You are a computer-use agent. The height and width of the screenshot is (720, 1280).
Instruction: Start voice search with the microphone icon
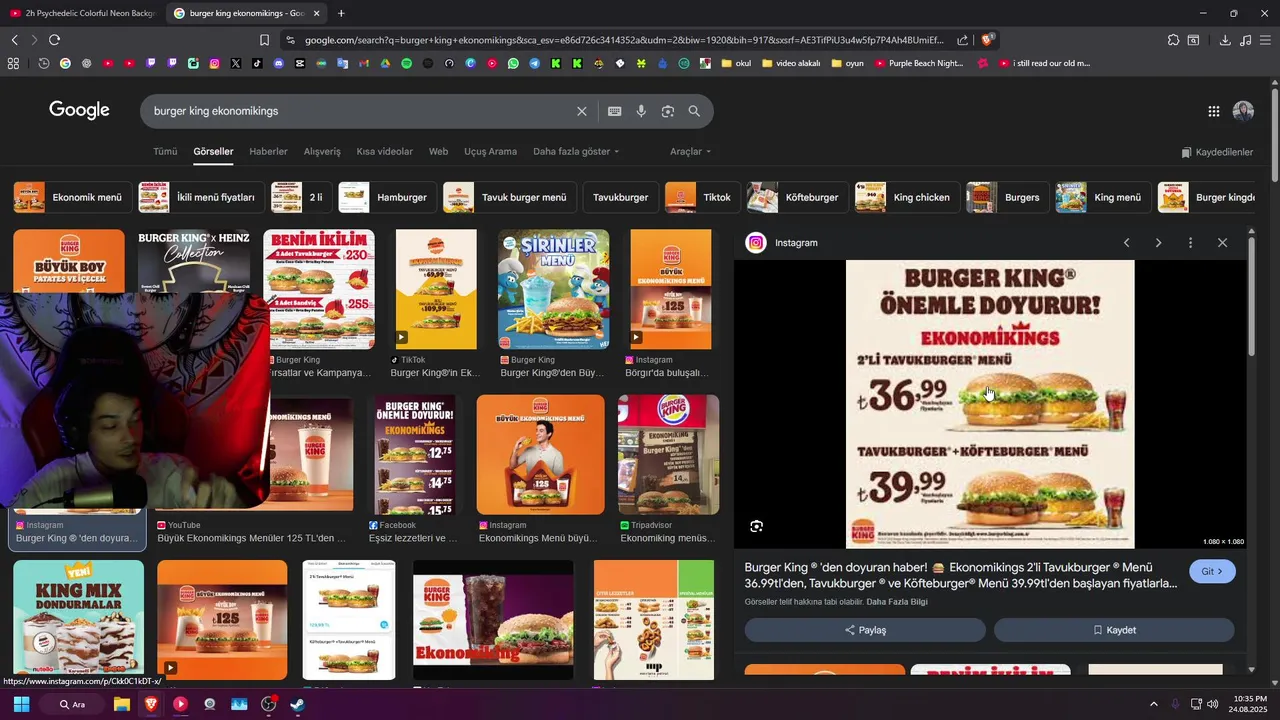point(641,111)
